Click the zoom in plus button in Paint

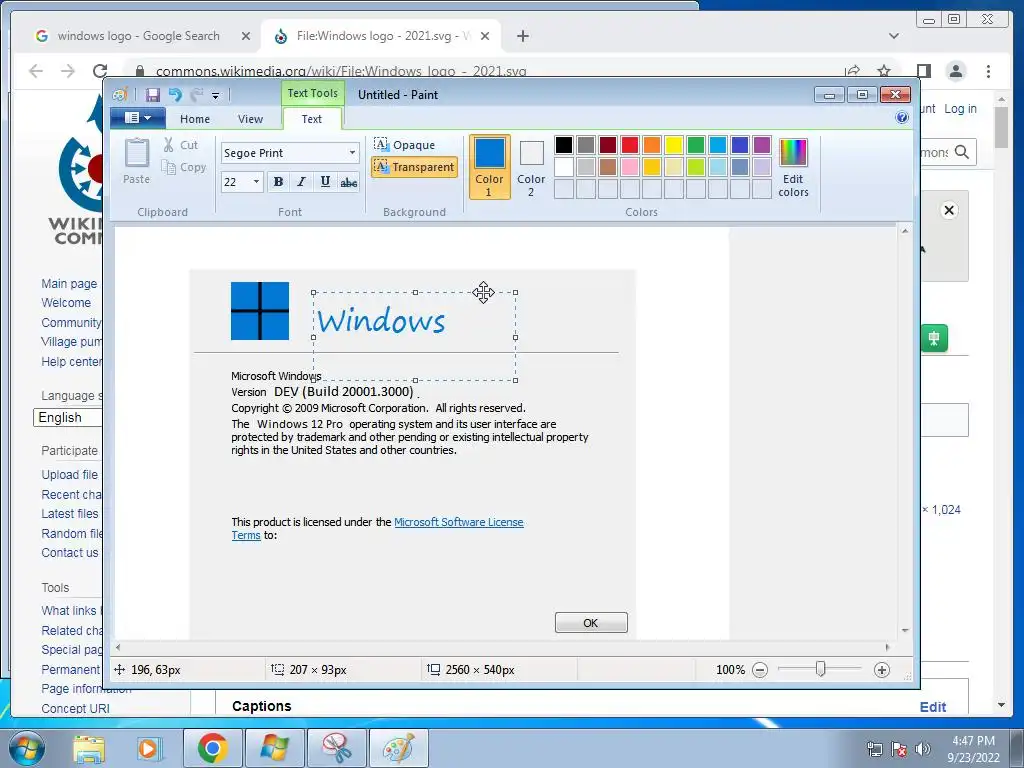click(x=882, y=669)
